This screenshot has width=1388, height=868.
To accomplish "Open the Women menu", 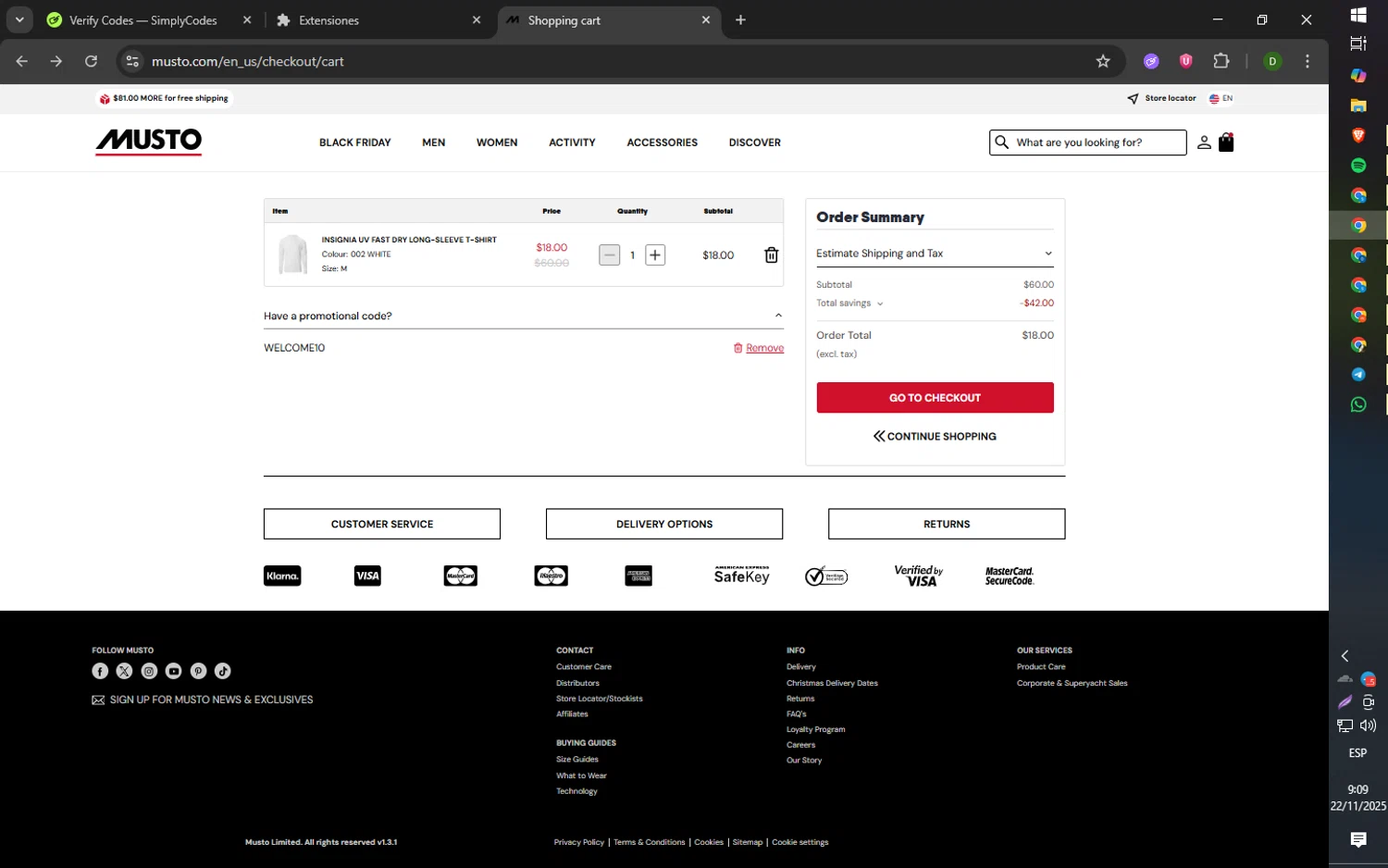I will pyautogui.click(x=497, y=143).
